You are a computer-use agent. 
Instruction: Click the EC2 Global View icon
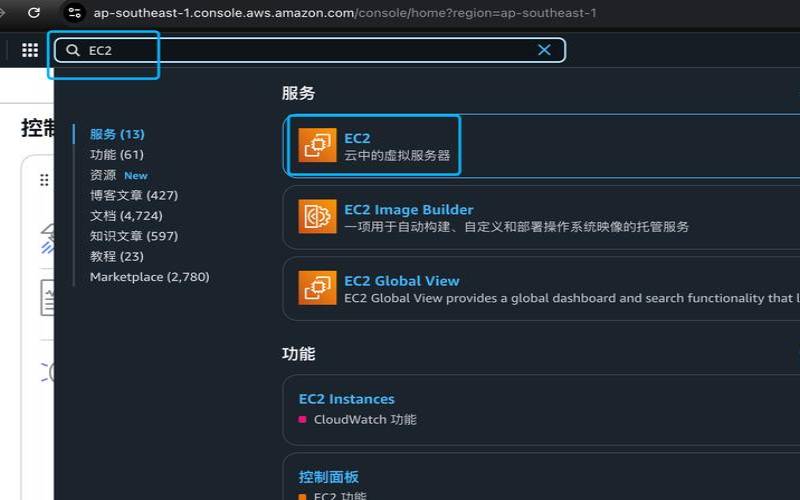tap(317, 288)
